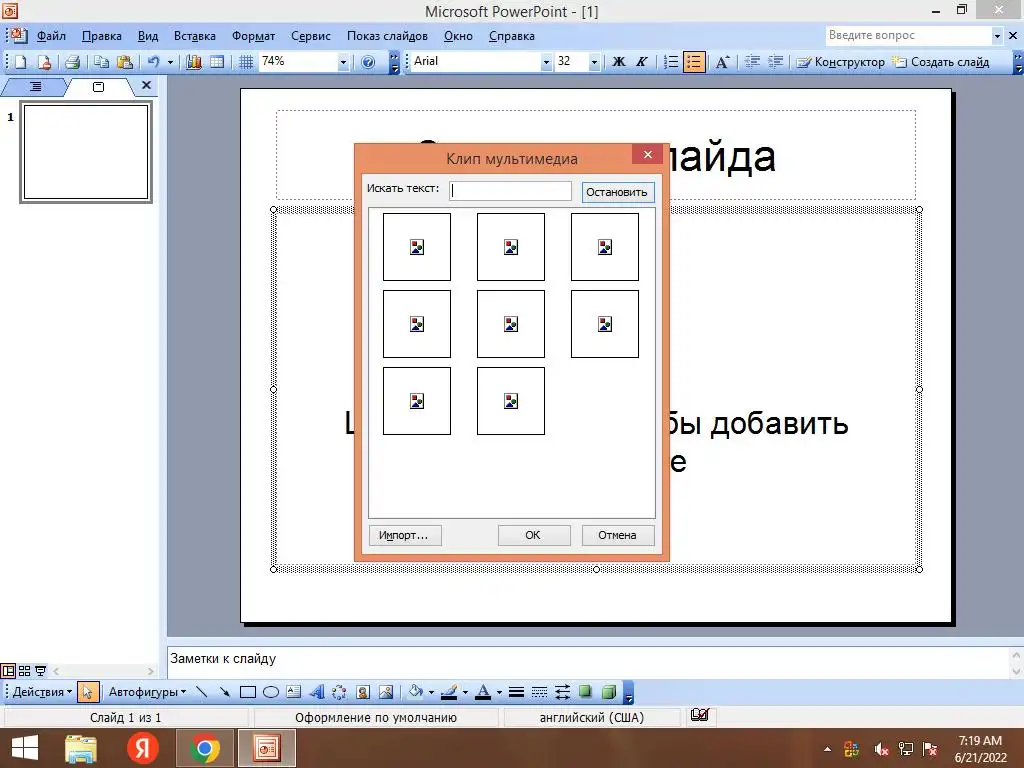Select the Oval drawing tool
This screenshot has height=768, width=1024.
[271, 692]
